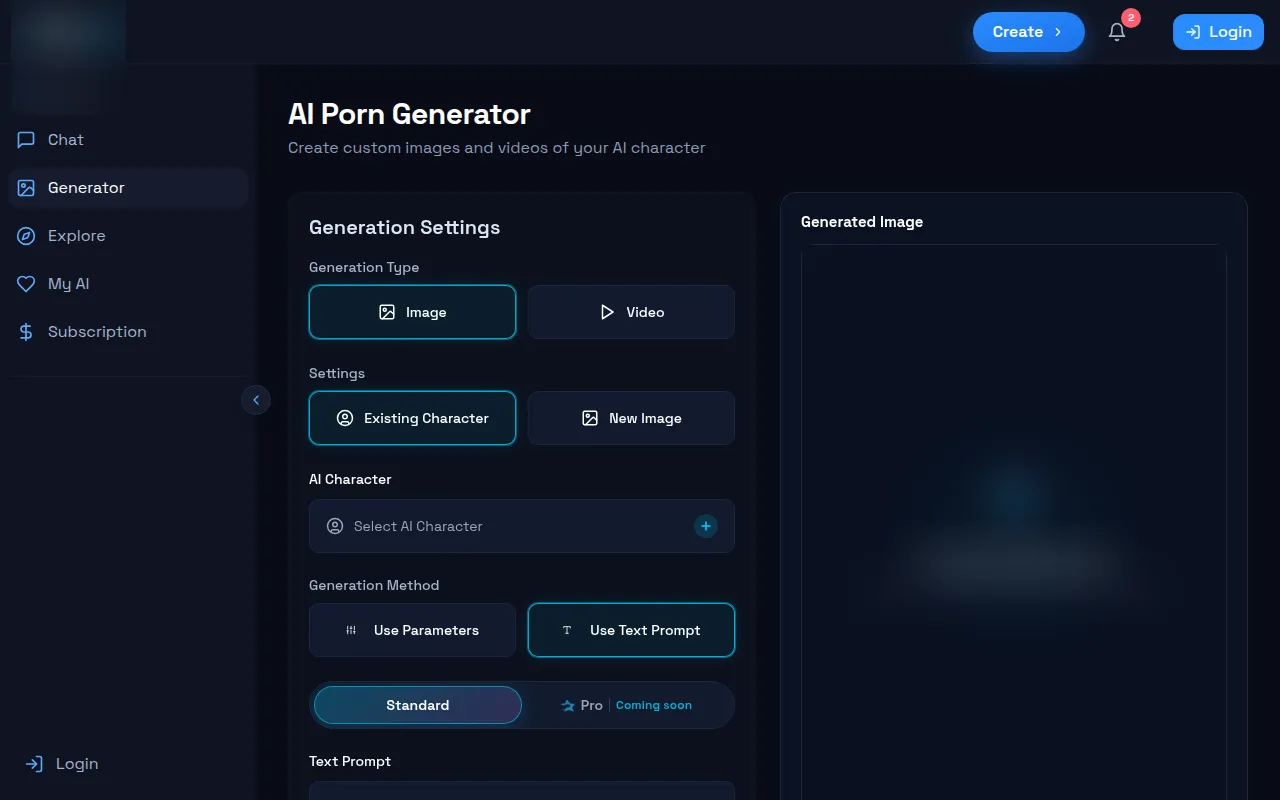Click the Generator image icon in sidebar

tap(26, 188)
